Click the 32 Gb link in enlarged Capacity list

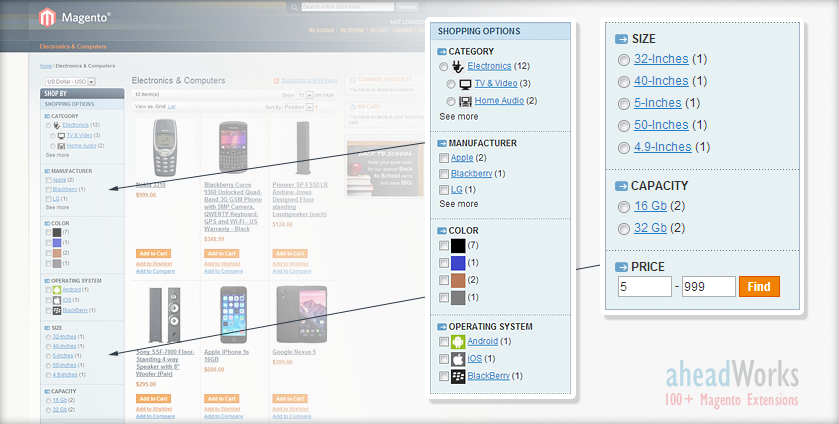click(650, 229)
